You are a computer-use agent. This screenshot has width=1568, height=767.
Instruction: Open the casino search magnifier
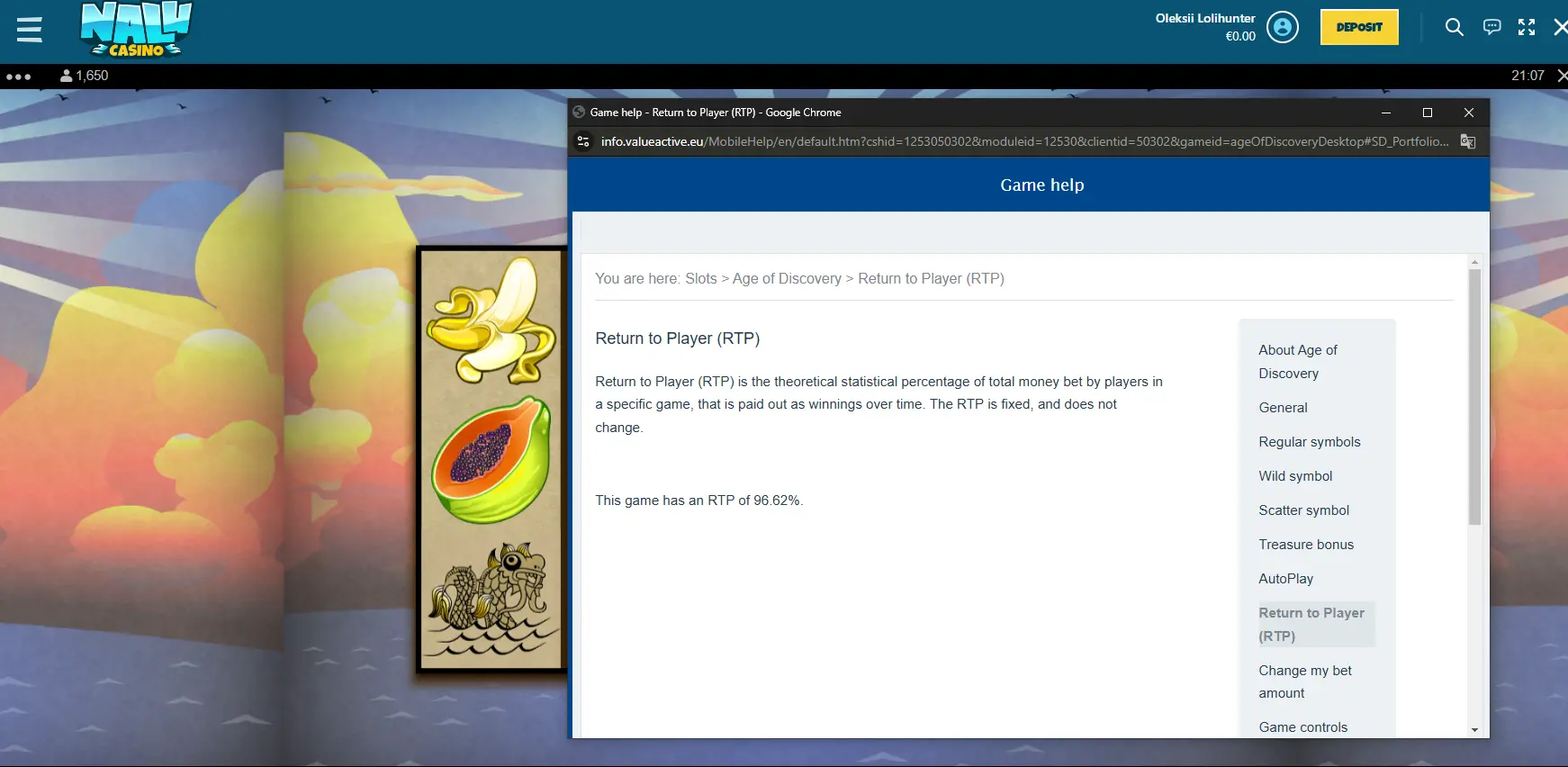point(1454,27)
